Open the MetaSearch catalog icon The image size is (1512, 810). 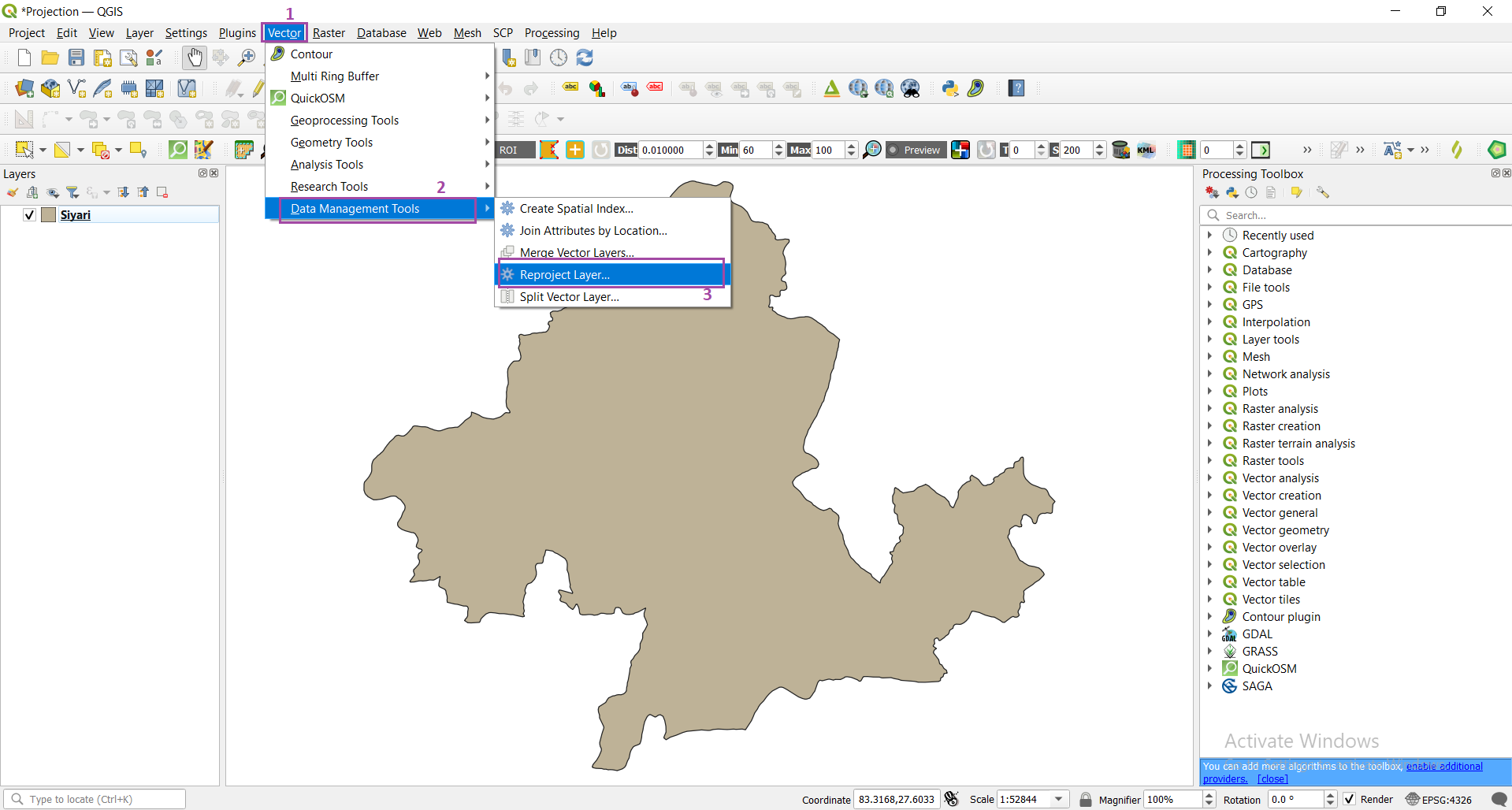[911, 88]
